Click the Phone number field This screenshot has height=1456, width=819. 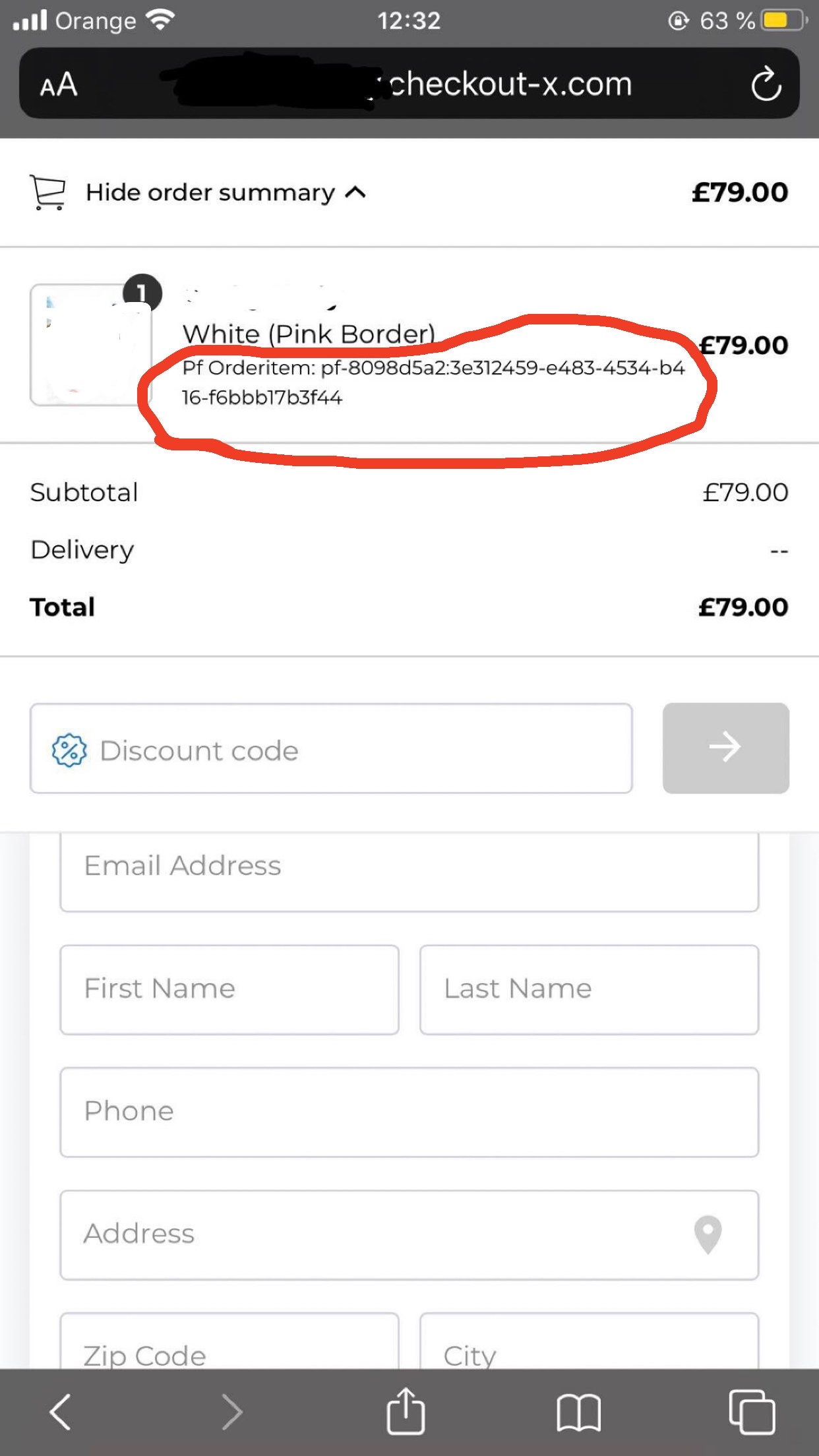point(409,1112)
